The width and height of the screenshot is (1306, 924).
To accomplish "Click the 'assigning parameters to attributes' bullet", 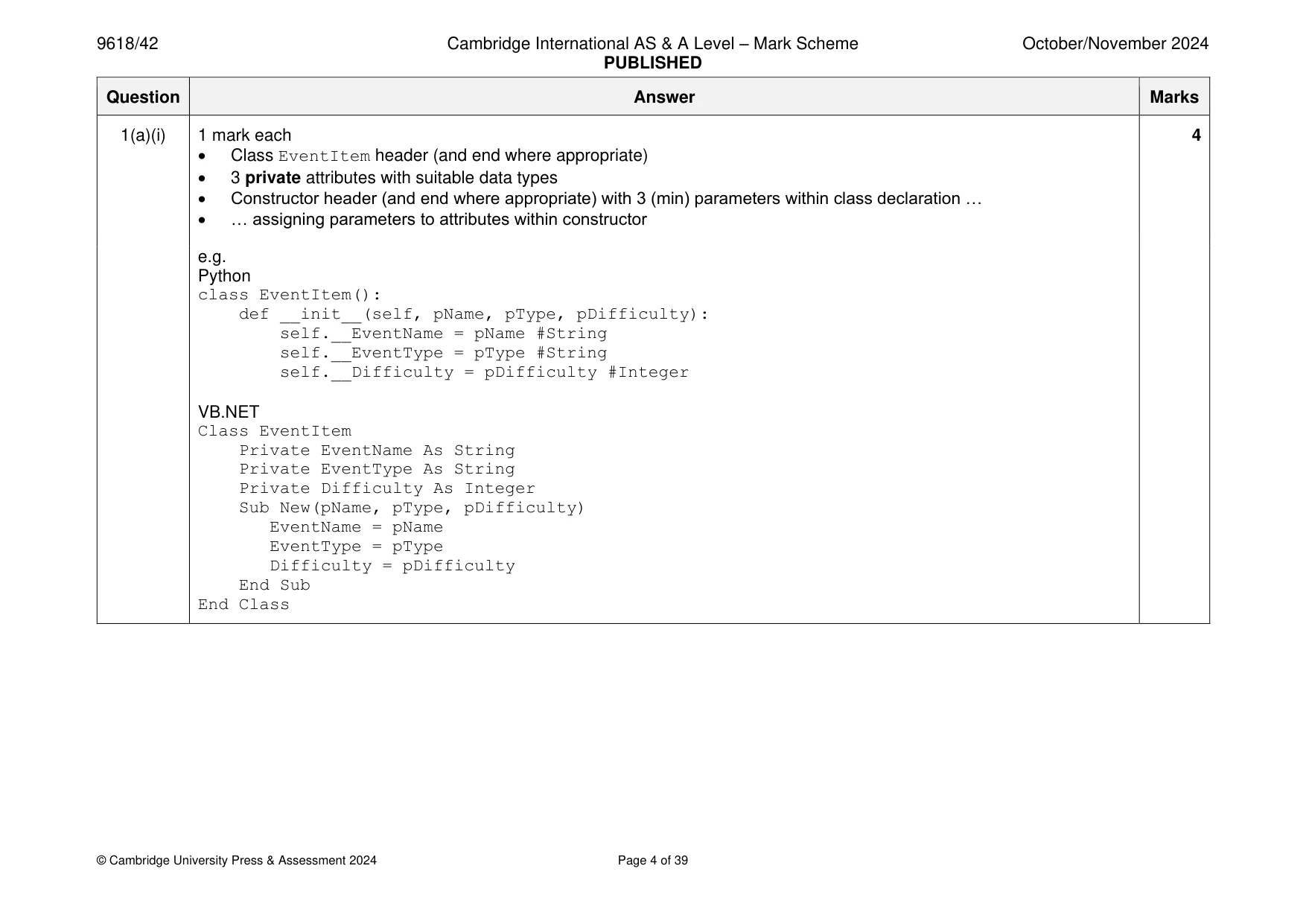I will click(x=439, y=220).
